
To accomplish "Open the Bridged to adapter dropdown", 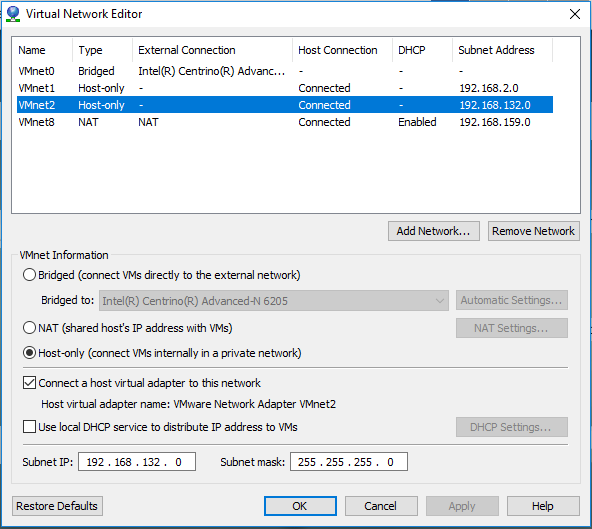I will (x=274, y=301).
